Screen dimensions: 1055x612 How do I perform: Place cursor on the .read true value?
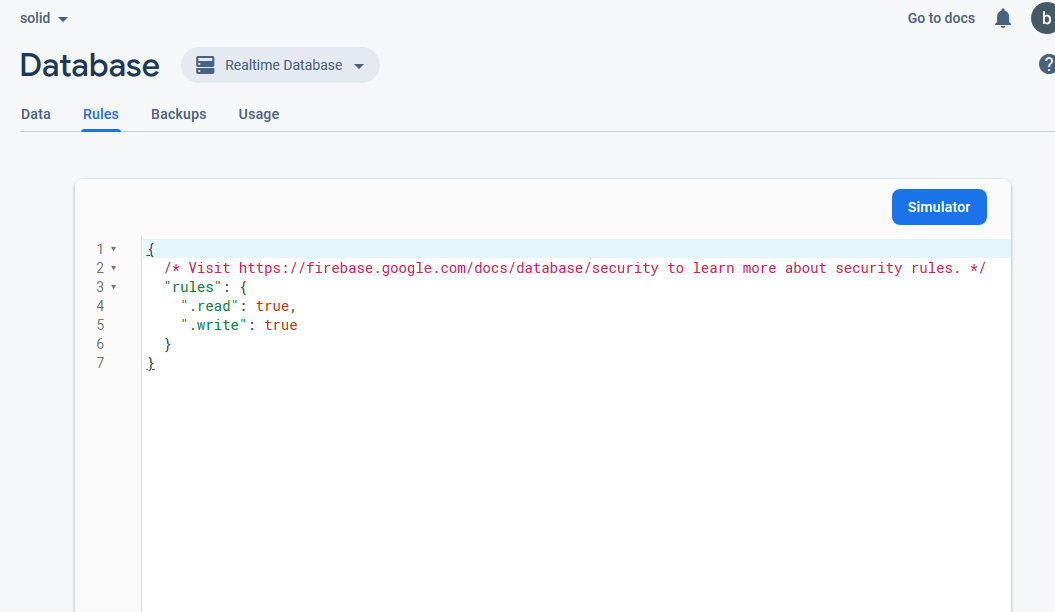pyautogui.click(x=272, y=306)
